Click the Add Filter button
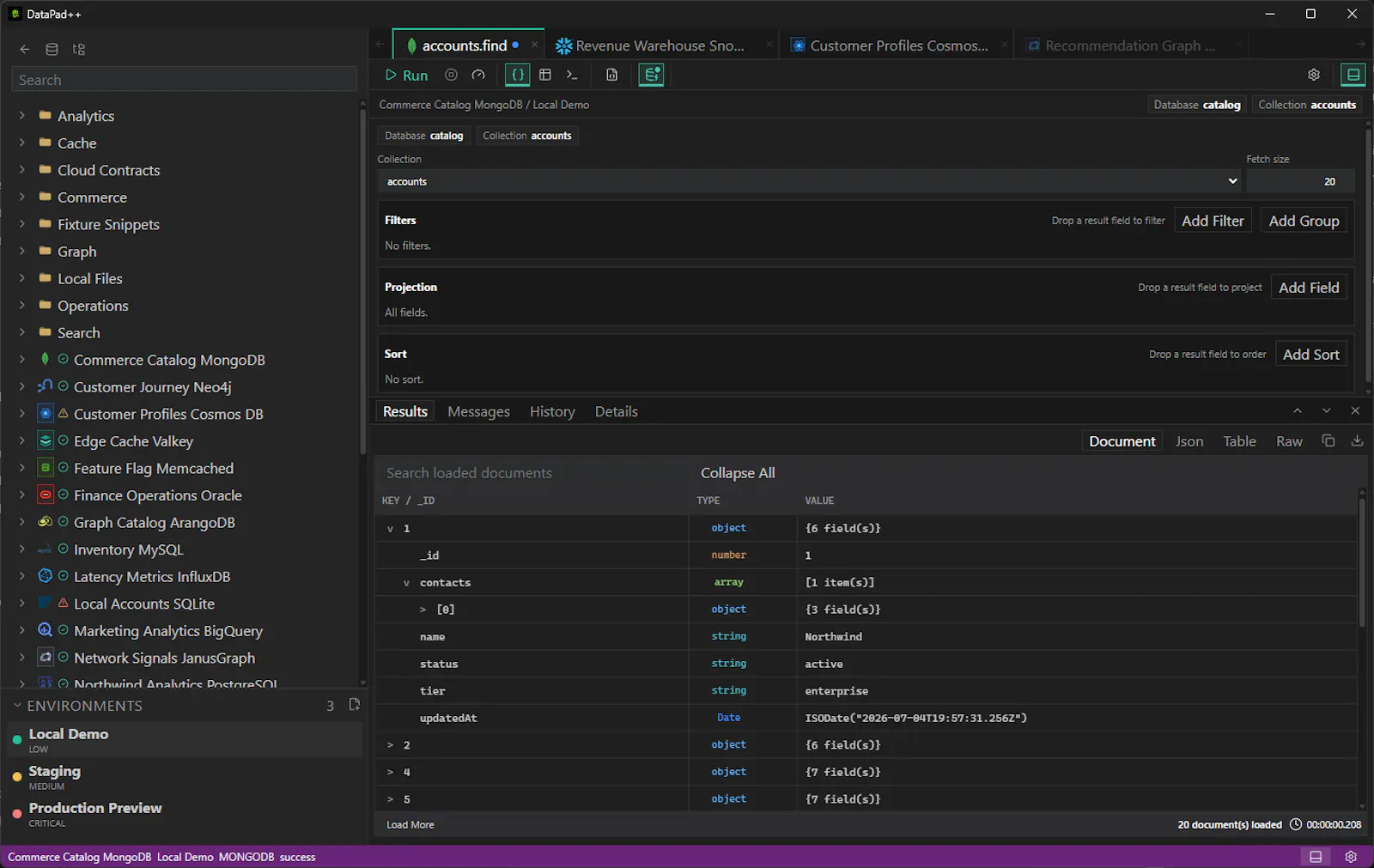Image resolution: width=1374 pixels, height=868 pixels. [x=1213, y=221]
